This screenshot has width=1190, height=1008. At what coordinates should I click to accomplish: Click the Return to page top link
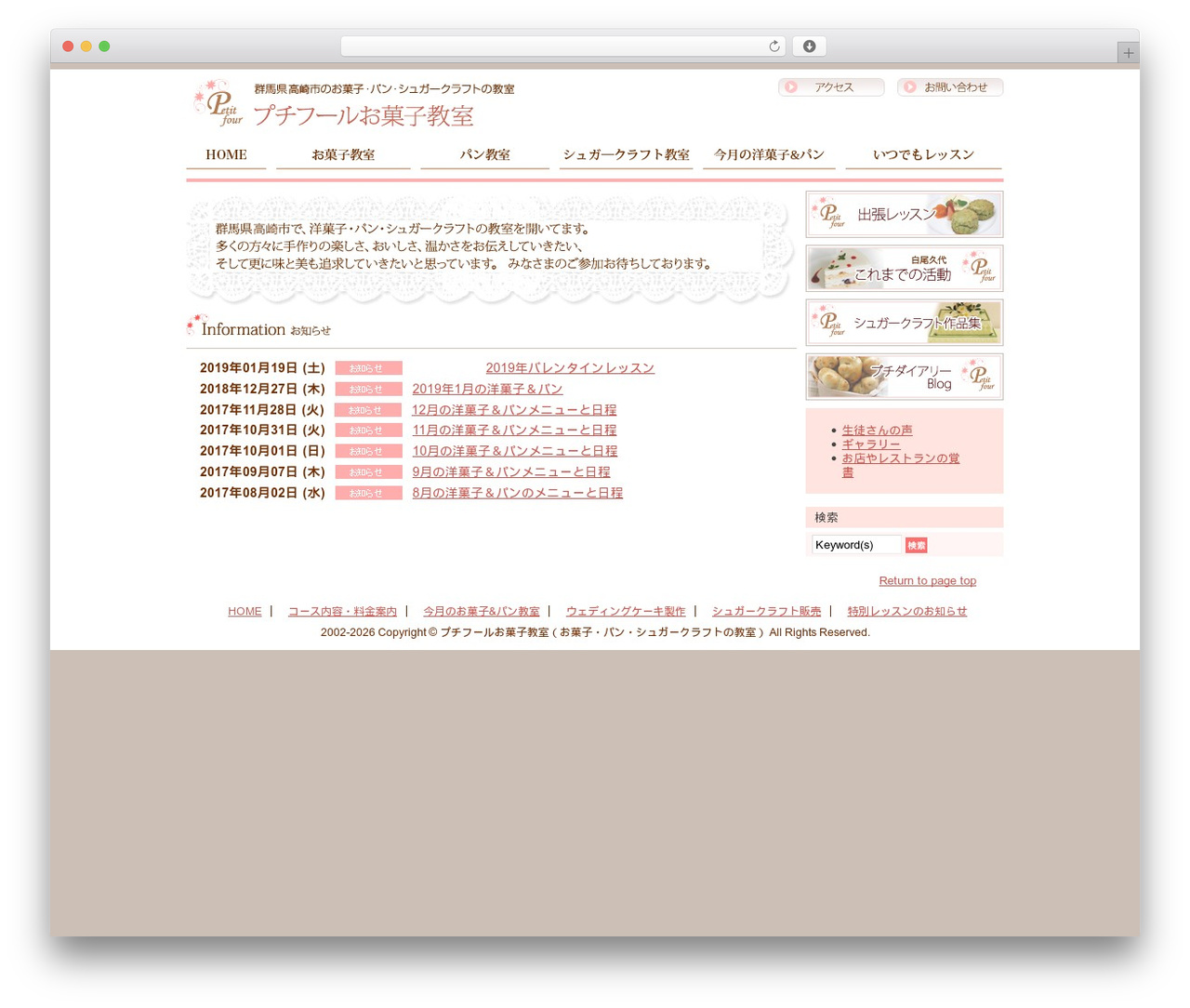click(927, 581)
